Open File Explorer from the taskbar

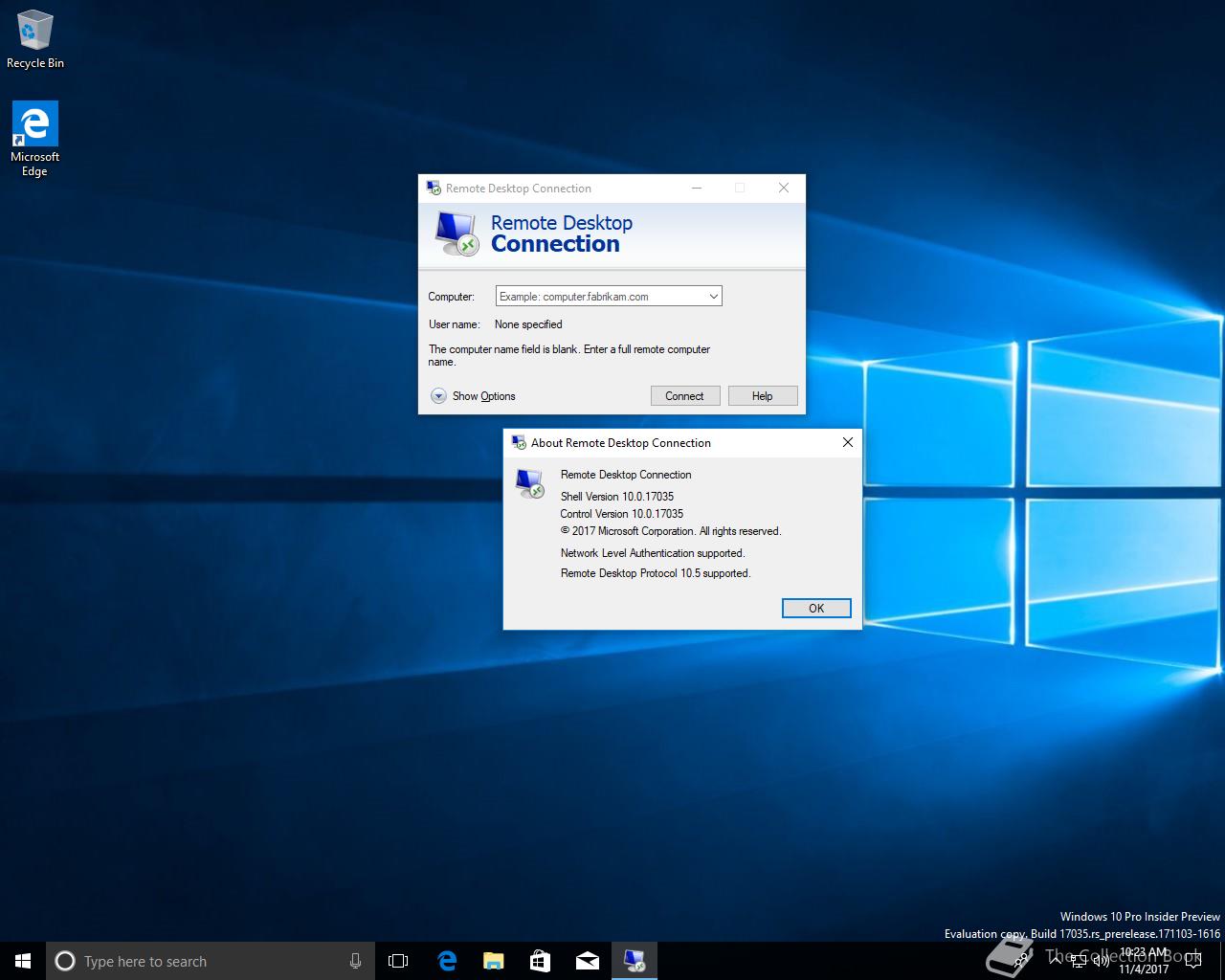(x=493, y=961)
